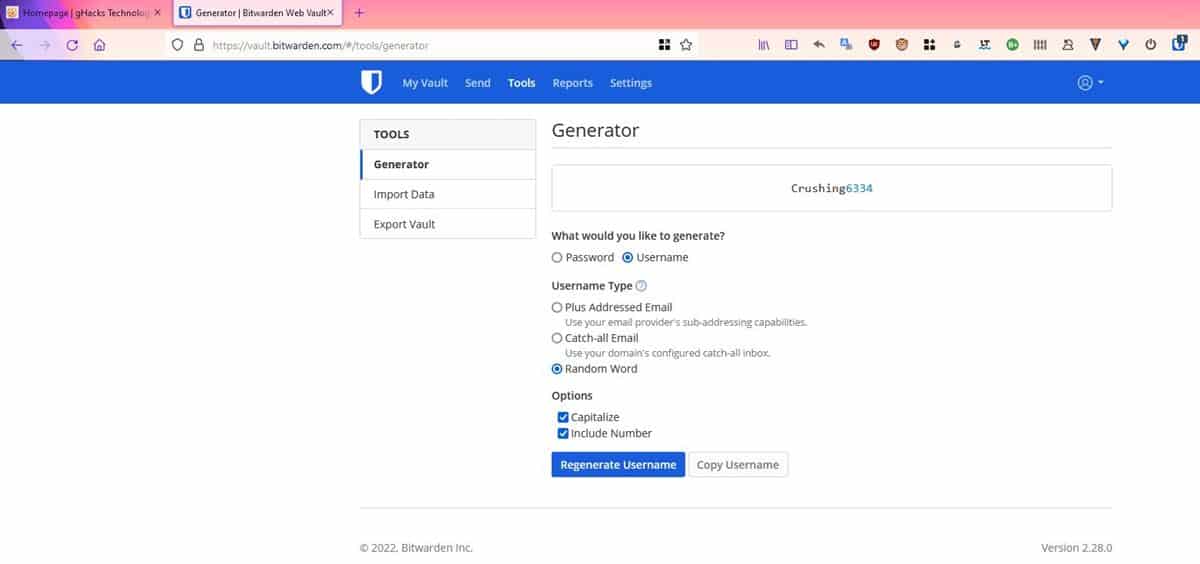Choose Catch-all Email username type
1200x564 pixels.
tap(557, 338)
